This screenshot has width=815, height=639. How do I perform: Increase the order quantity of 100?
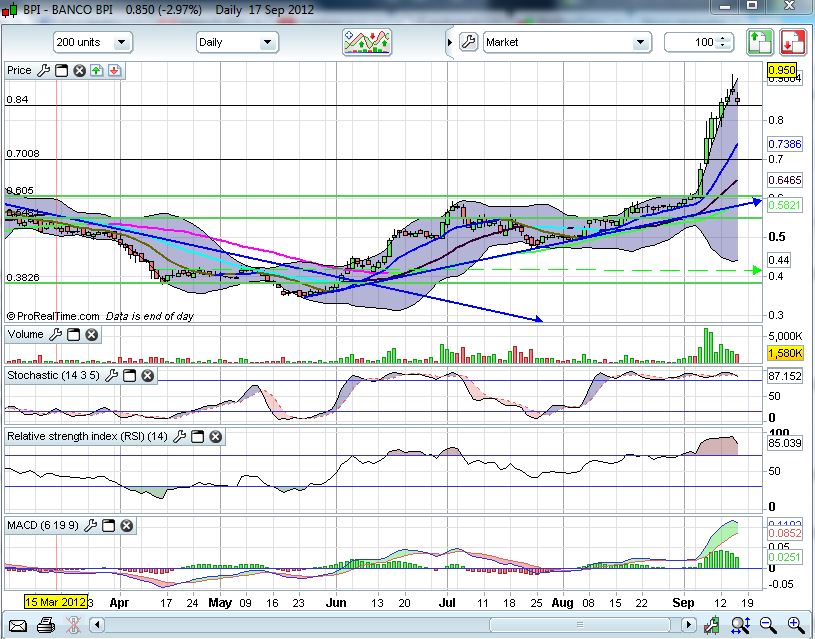722,38
